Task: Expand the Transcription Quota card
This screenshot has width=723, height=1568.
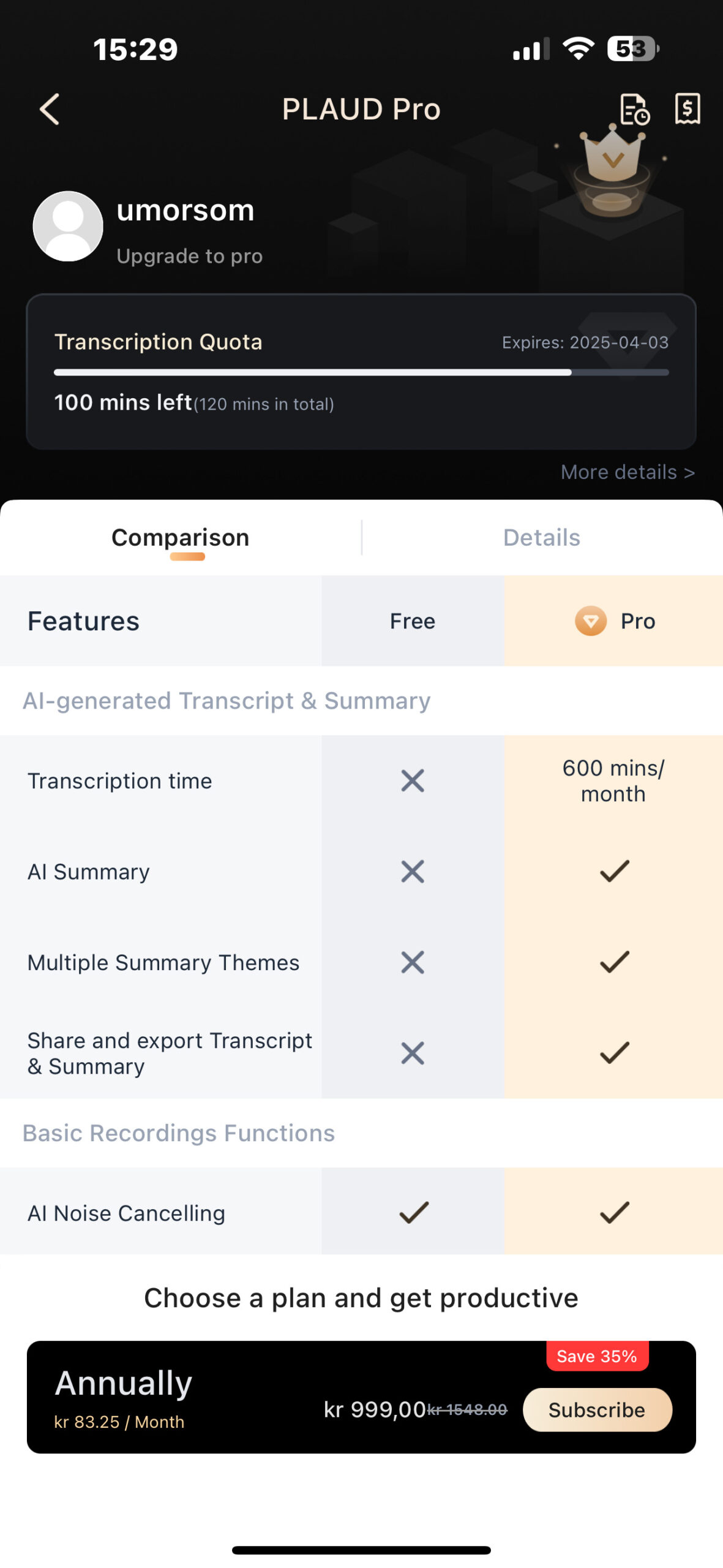Action: click(x=361, y=372)
